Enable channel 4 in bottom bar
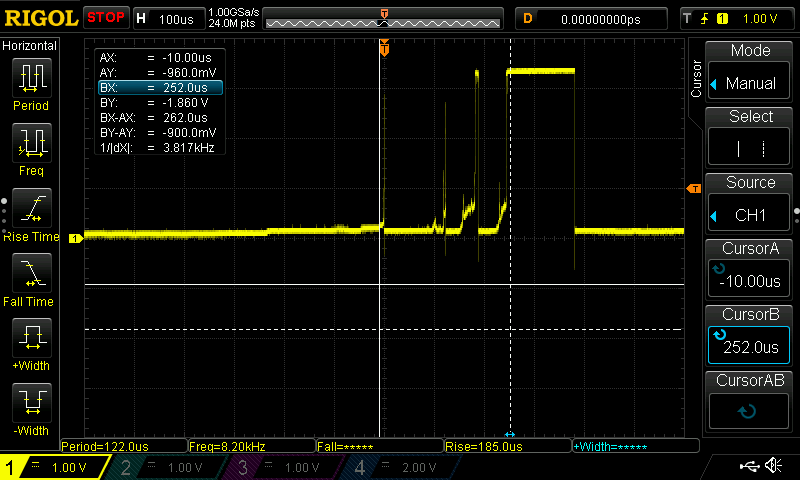Image resolution: width=800 pixels, height=480 pixels. click(x=400, y=467)
